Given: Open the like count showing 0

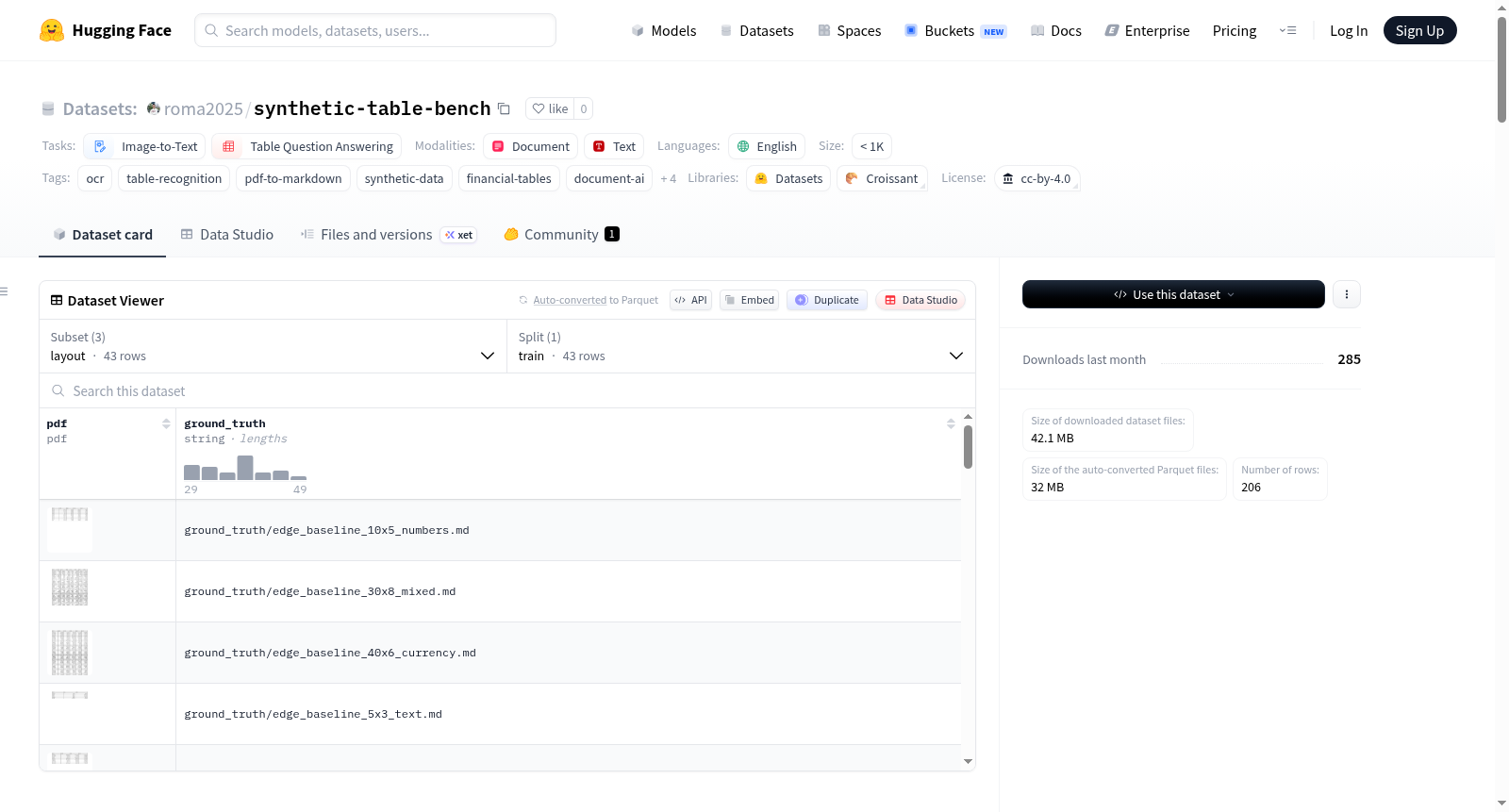Looking at the screenshot, I should point(584,108).
